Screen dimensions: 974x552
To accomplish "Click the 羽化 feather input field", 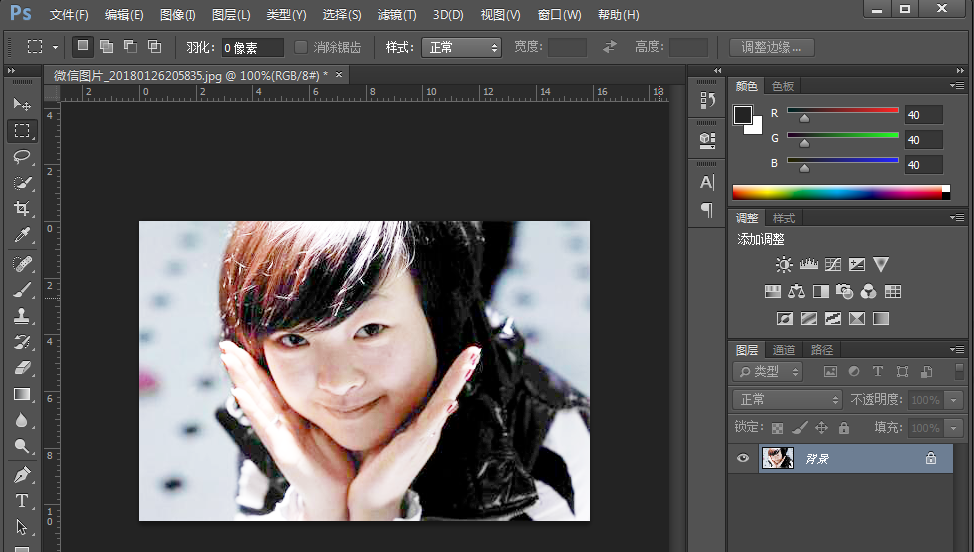I will [252, 47].
